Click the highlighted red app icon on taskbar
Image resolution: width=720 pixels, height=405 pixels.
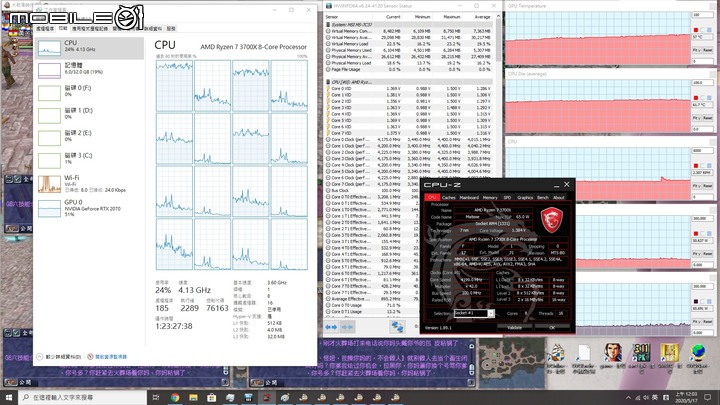pyautogui.click(x=266, y=398)
